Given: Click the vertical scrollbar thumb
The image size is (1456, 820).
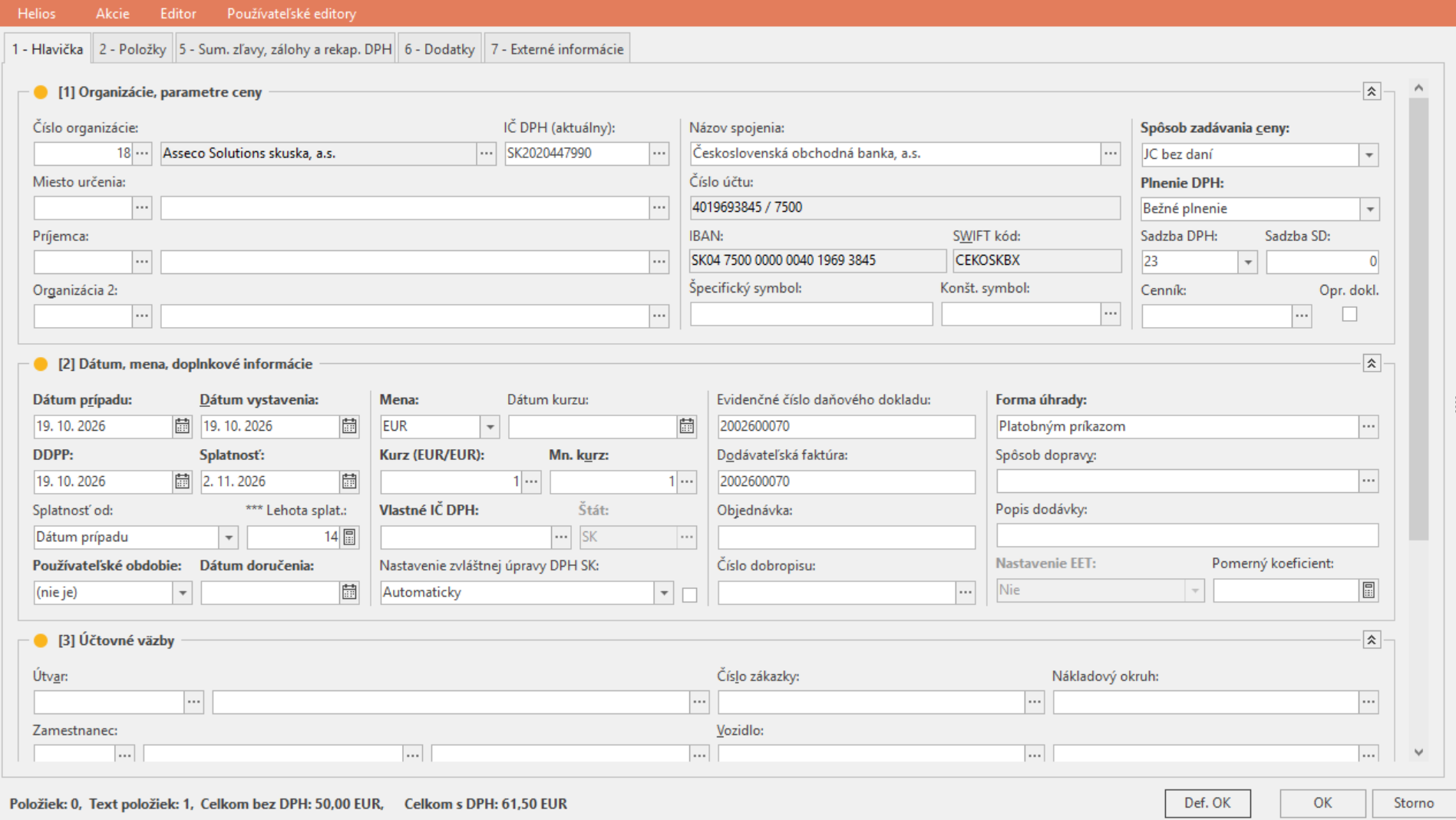Looking at the screenshot, I should [1418, 319].
